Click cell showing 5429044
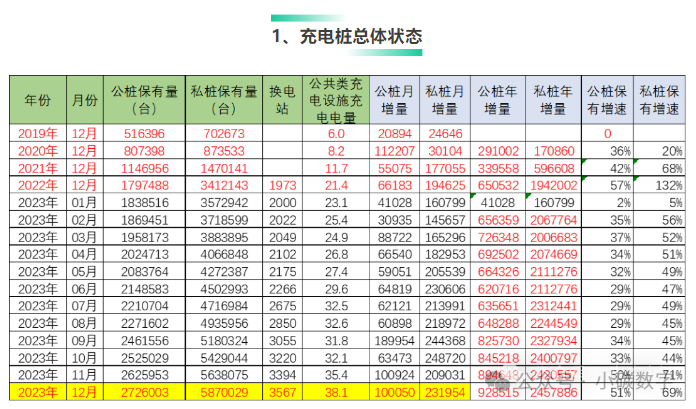The width and height of the screenshot is (696, 409). click(224, 358)
